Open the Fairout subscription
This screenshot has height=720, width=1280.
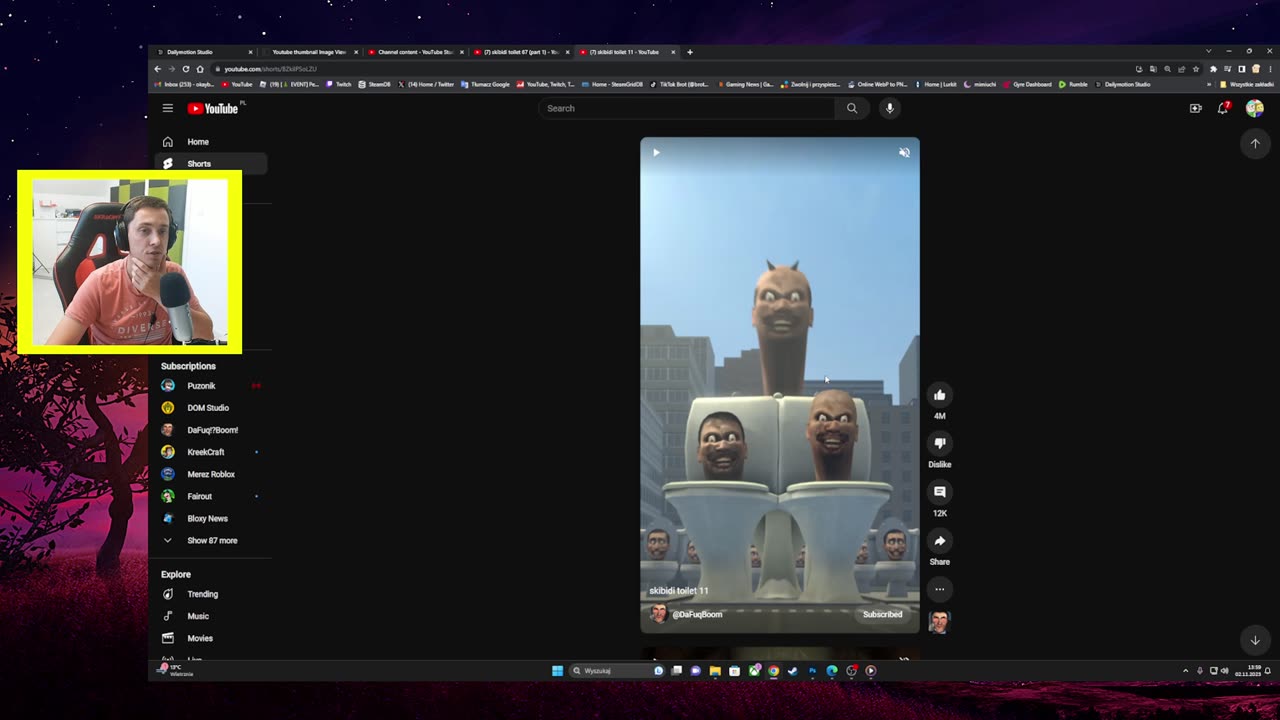click(210, 496)
